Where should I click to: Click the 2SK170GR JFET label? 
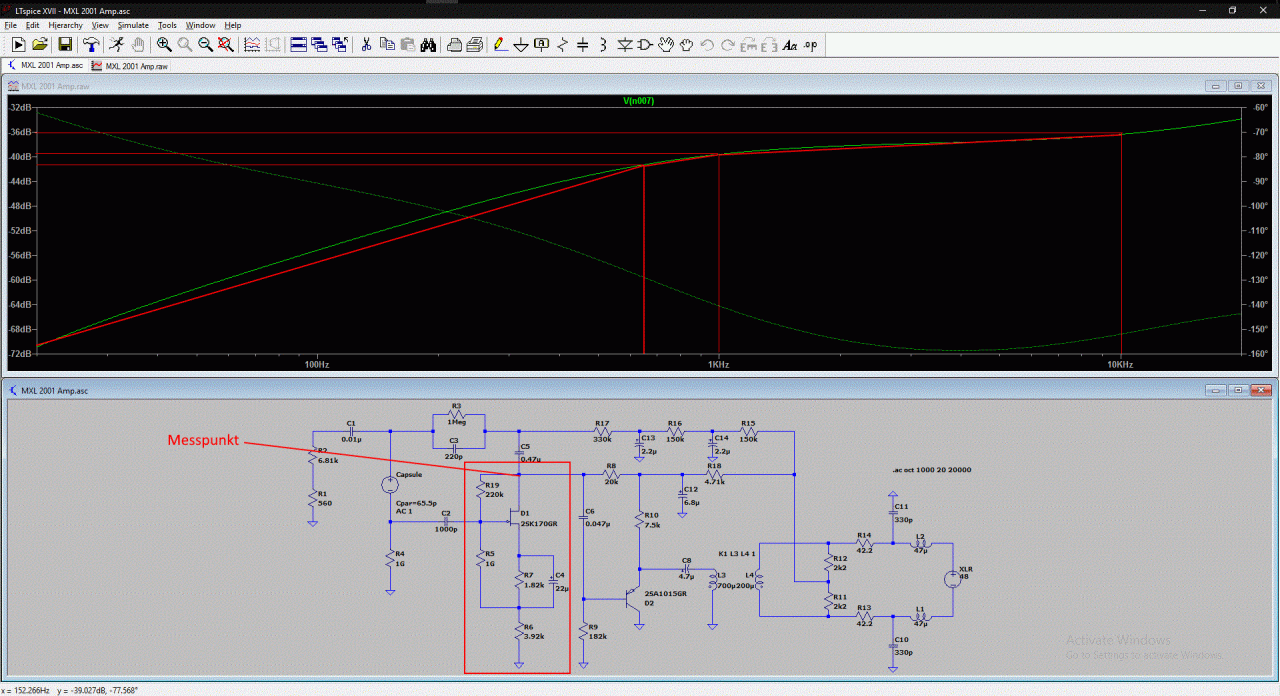(x=539, y=523)
